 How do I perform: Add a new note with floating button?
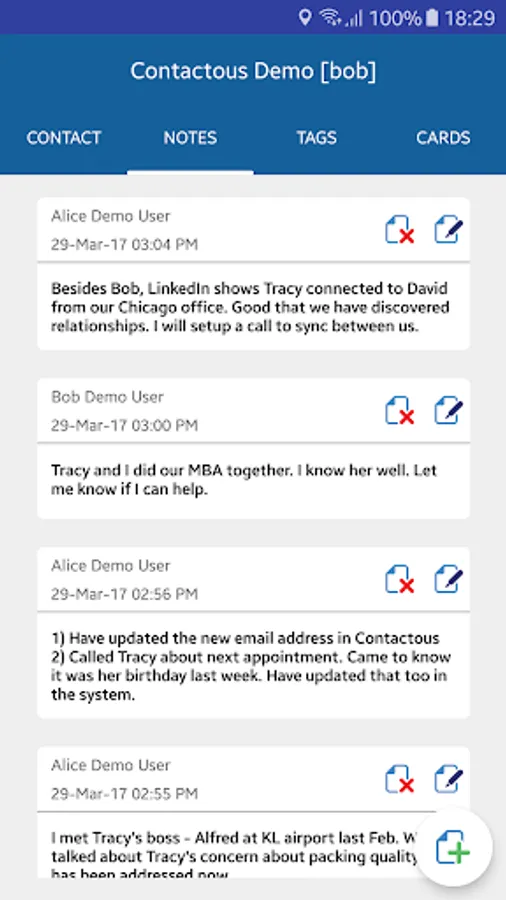(x=453, y=848)
